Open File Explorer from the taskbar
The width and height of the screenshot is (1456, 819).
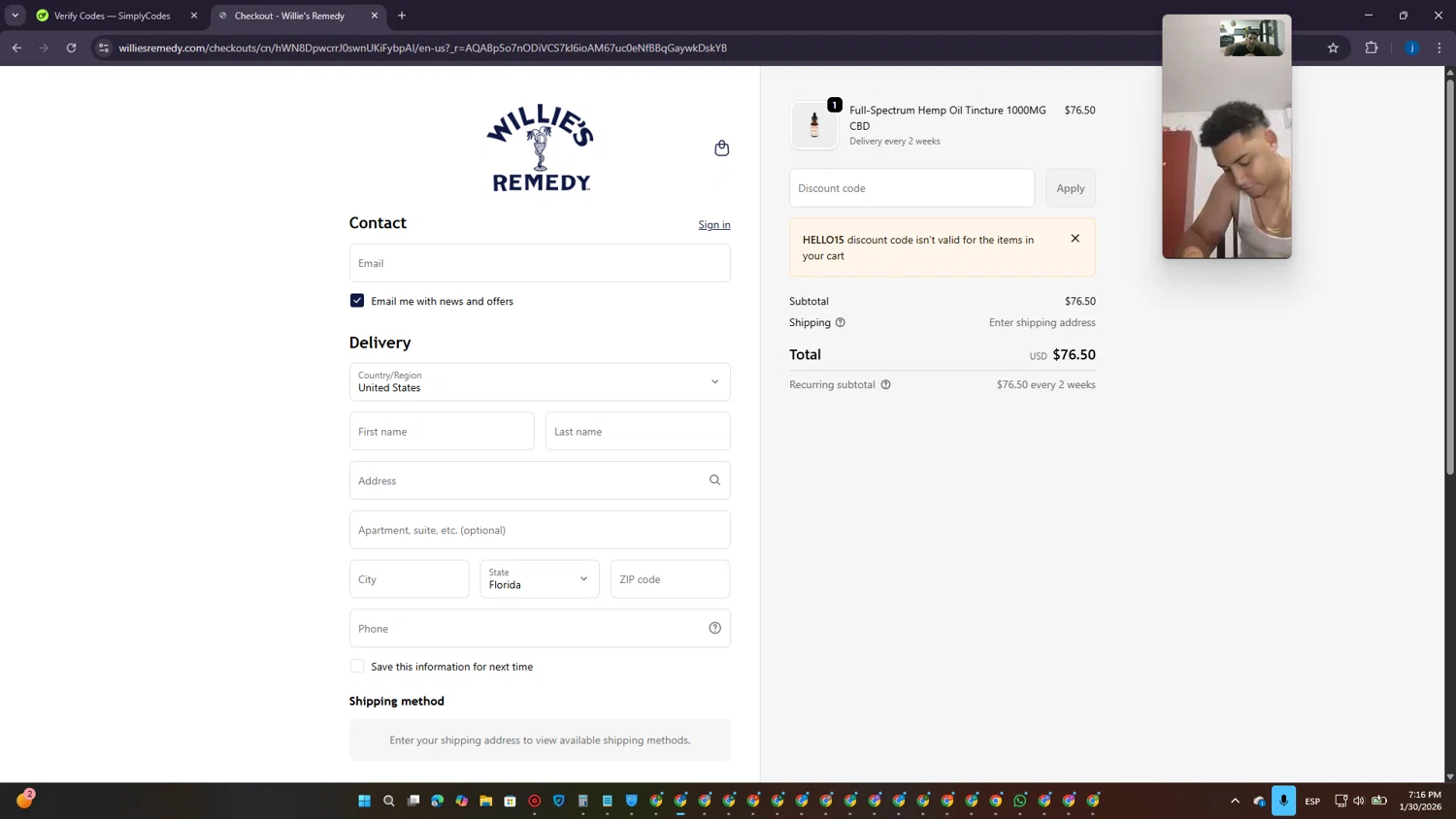[485, 801]
